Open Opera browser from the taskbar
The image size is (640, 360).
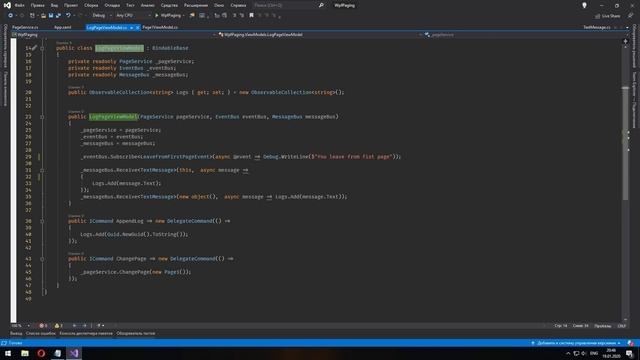(x=41, y=353)
